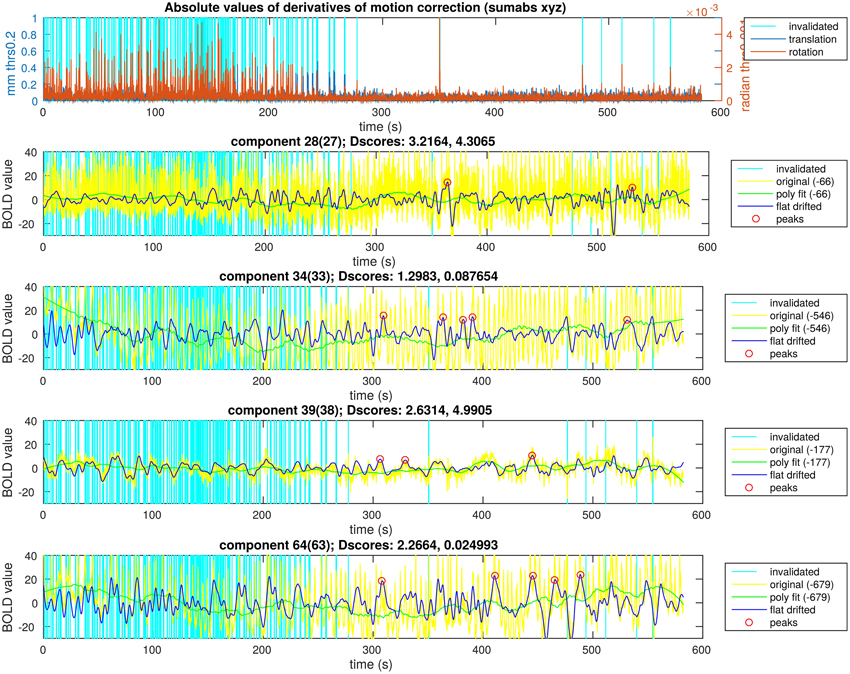The image size is (850, 674).
Task: Select 'translation' in the top plot legend
Action: click(812, 39)
